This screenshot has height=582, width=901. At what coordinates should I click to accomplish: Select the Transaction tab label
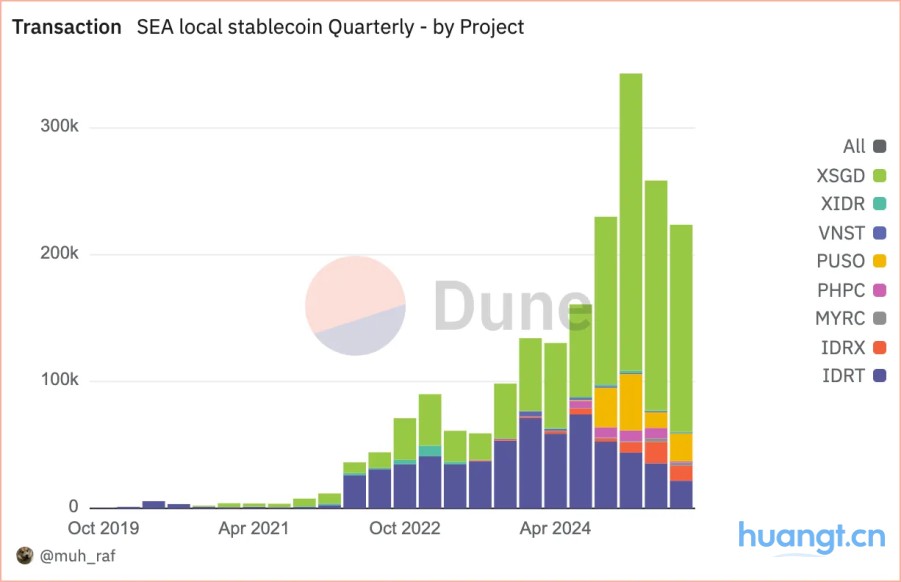[x=66, y=27]
